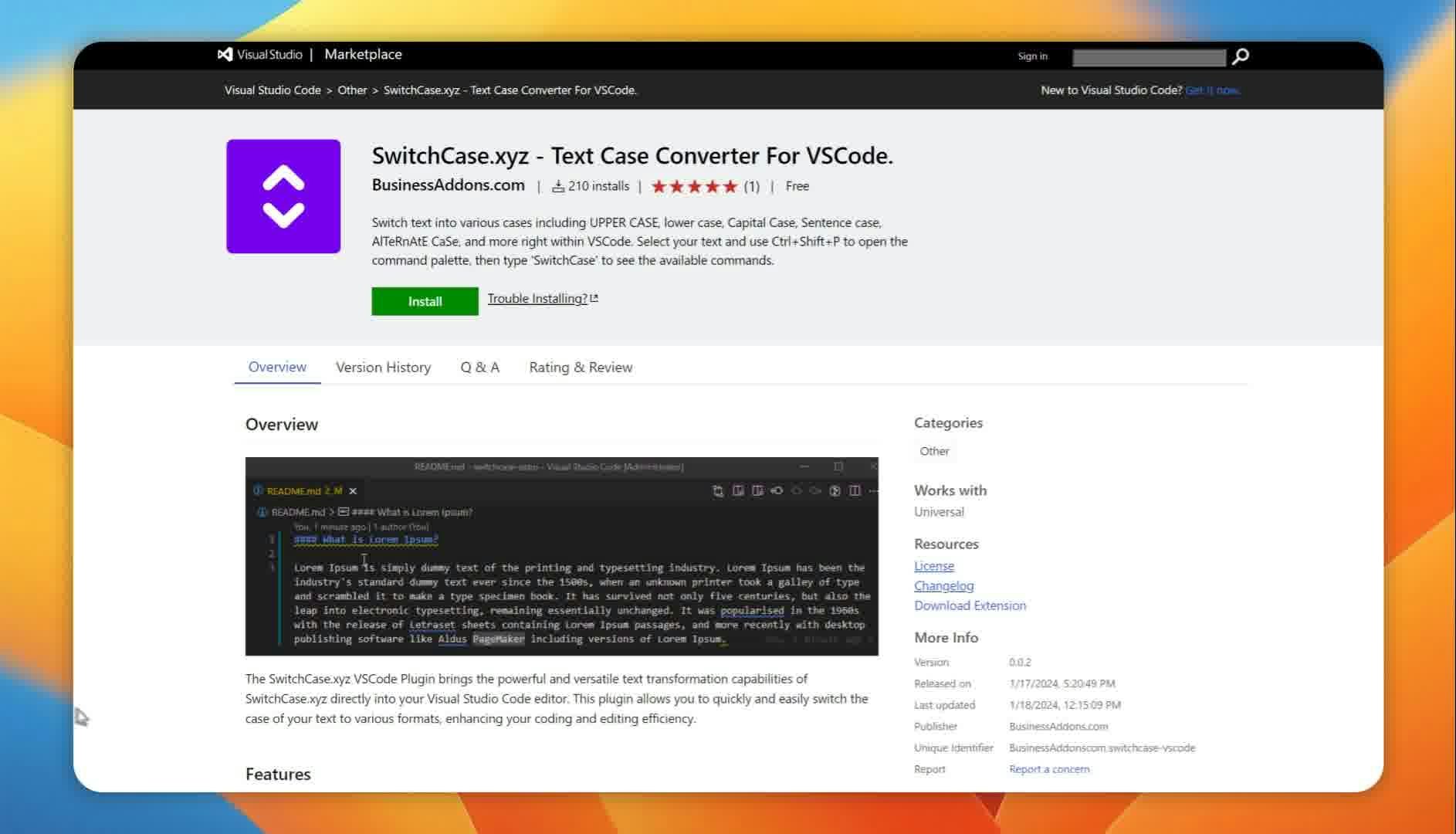Click the Free price label
The width and height of the screenshot is (1456, 834).
click(797, 186)
